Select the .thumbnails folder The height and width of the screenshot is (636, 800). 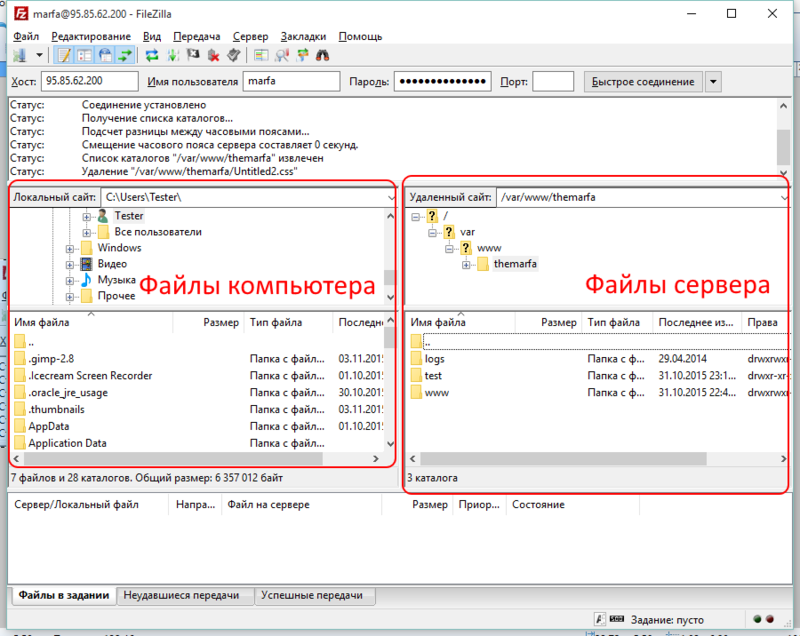[x=56, y=409]
